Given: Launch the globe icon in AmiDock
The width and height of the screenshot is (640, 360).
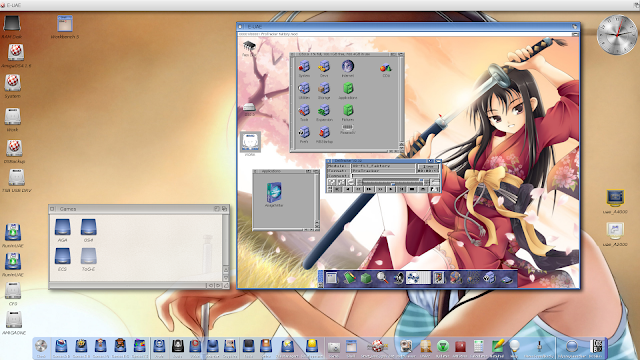Looking at the screenshot, I should click(456, 278).
